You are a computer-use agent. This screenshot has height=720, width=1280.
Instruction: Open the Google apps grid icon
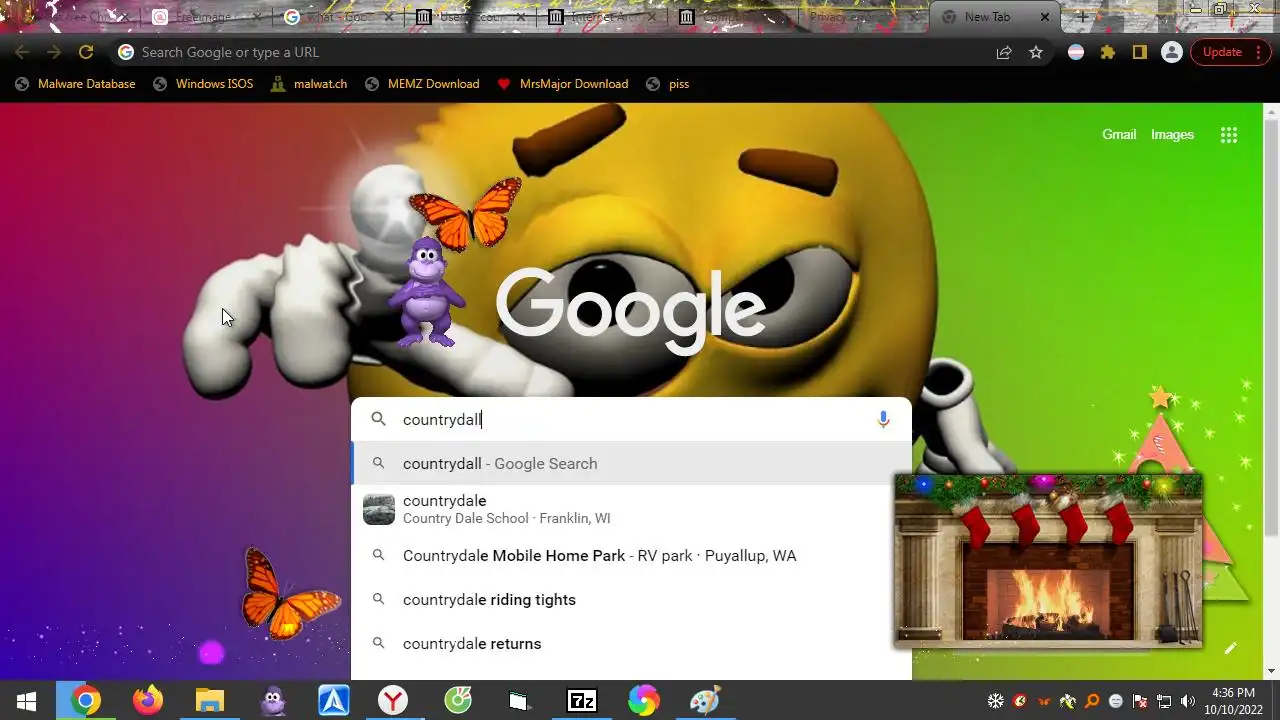point(1229,135)
